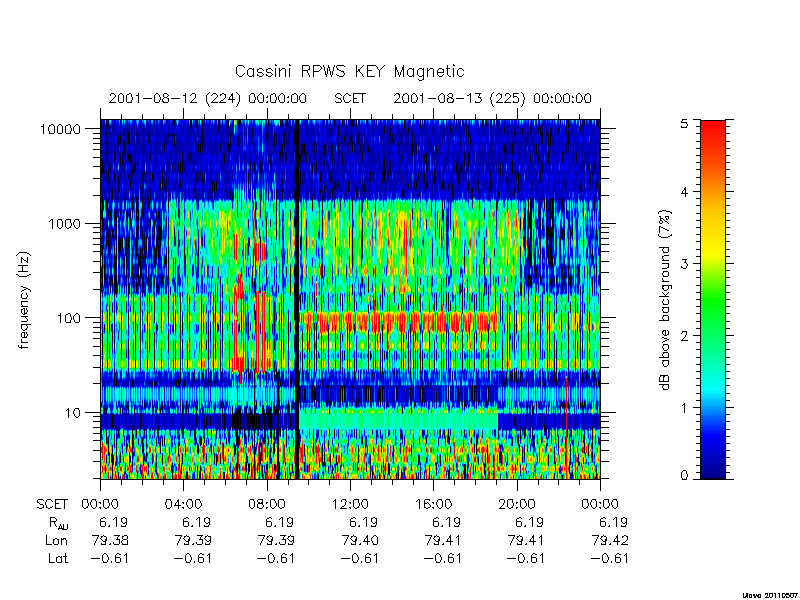
Task: Click the 10000 frequency tick label
Action: [x=60, y=129]
